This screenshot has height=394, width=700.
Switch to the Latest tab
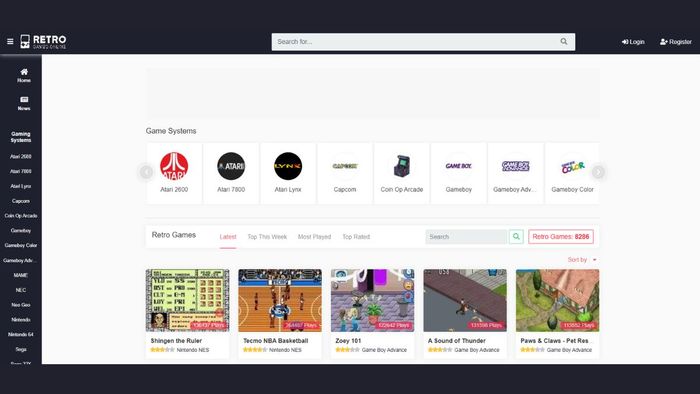tap(228, 237)
